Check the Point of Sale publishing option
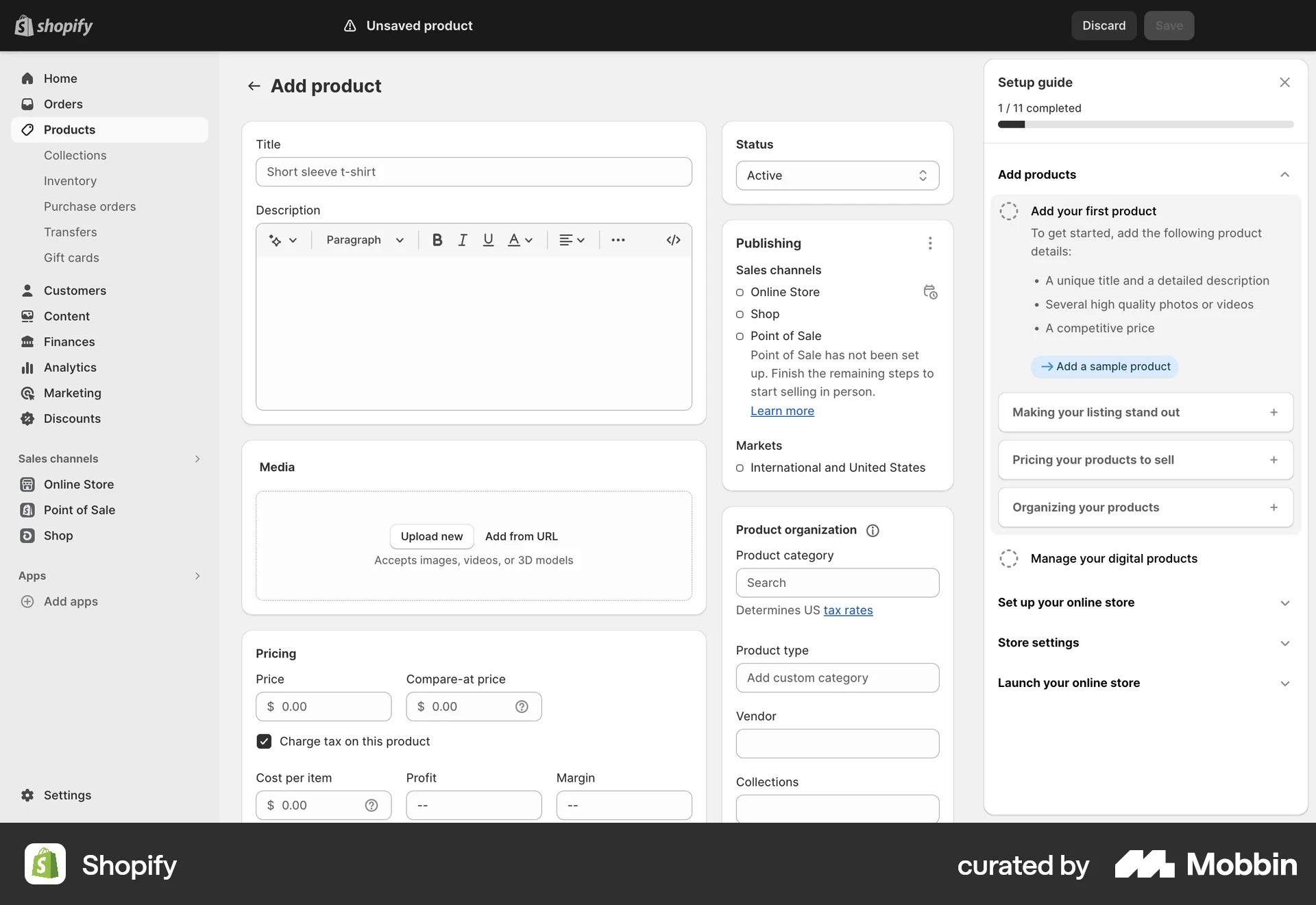 coord(740,336)
